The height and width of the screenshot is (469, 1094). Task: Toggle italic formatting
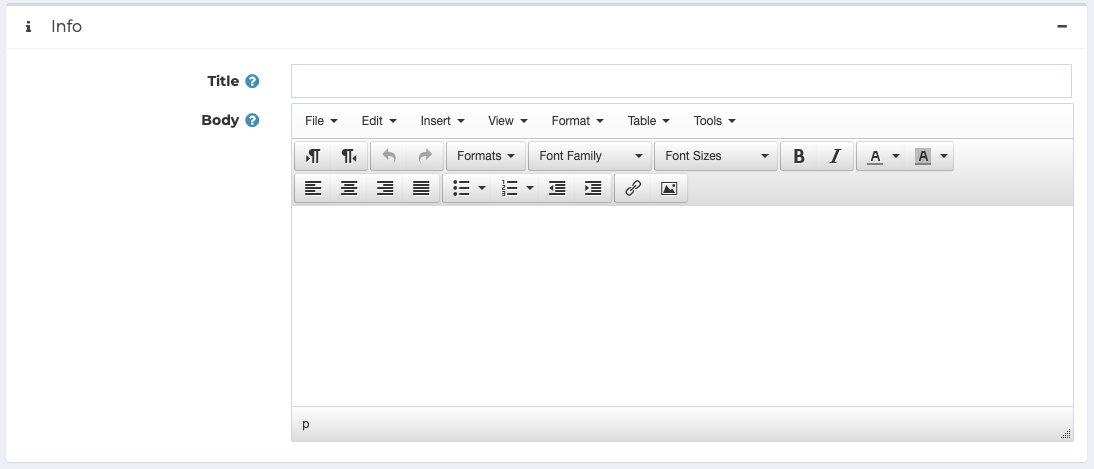coord(834,156)
